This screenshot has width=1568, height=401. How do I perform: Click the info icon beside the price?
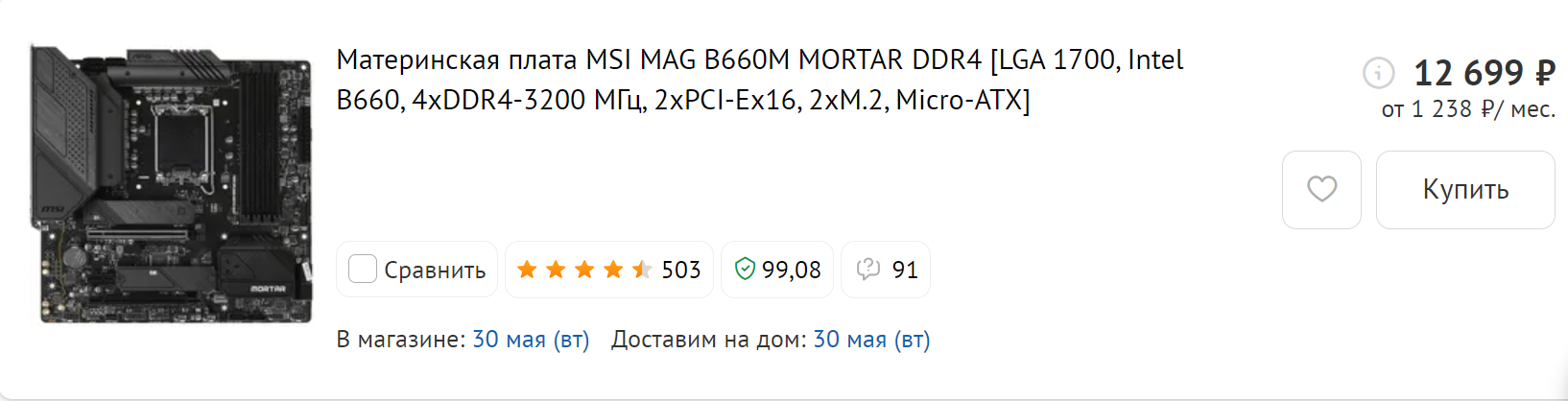(1378, 72)
